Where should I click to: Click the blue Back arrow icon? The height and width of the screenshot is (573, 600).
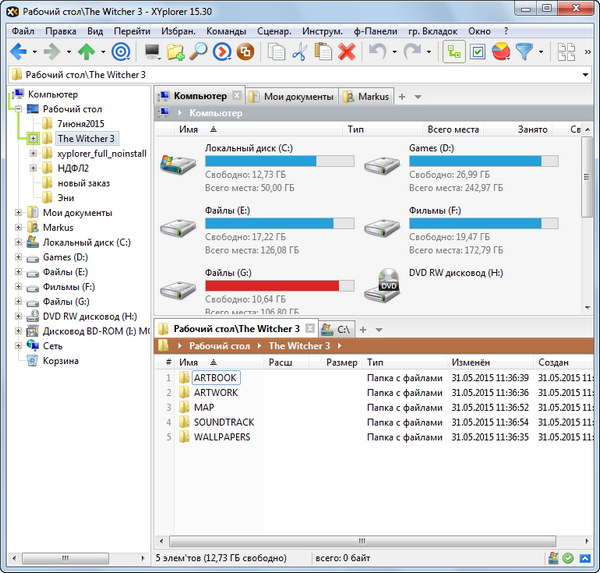(18, 51)
